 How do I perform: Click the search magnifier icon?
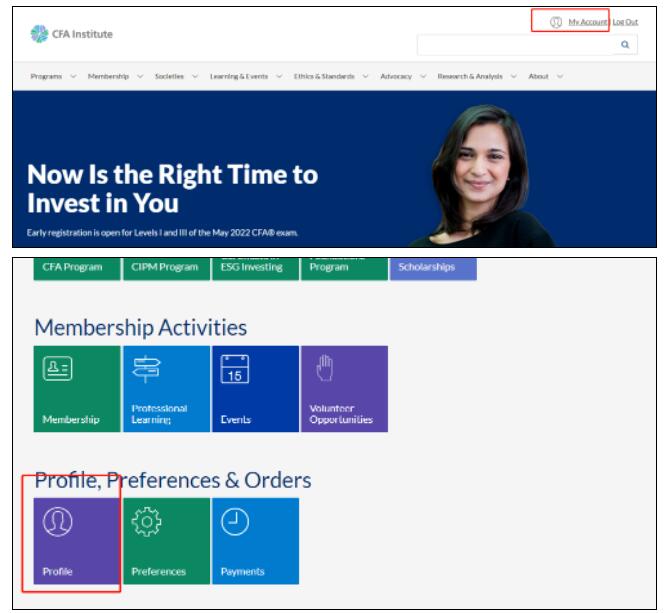pos(625,45)
